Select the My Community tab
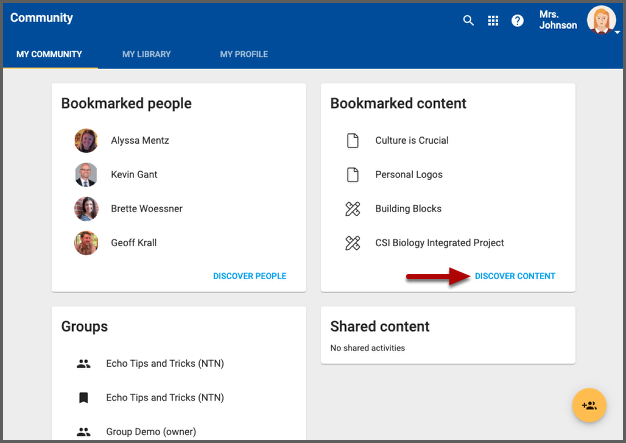Image resolution: width=626 pixels, height=443 pixels. (49, 54)
